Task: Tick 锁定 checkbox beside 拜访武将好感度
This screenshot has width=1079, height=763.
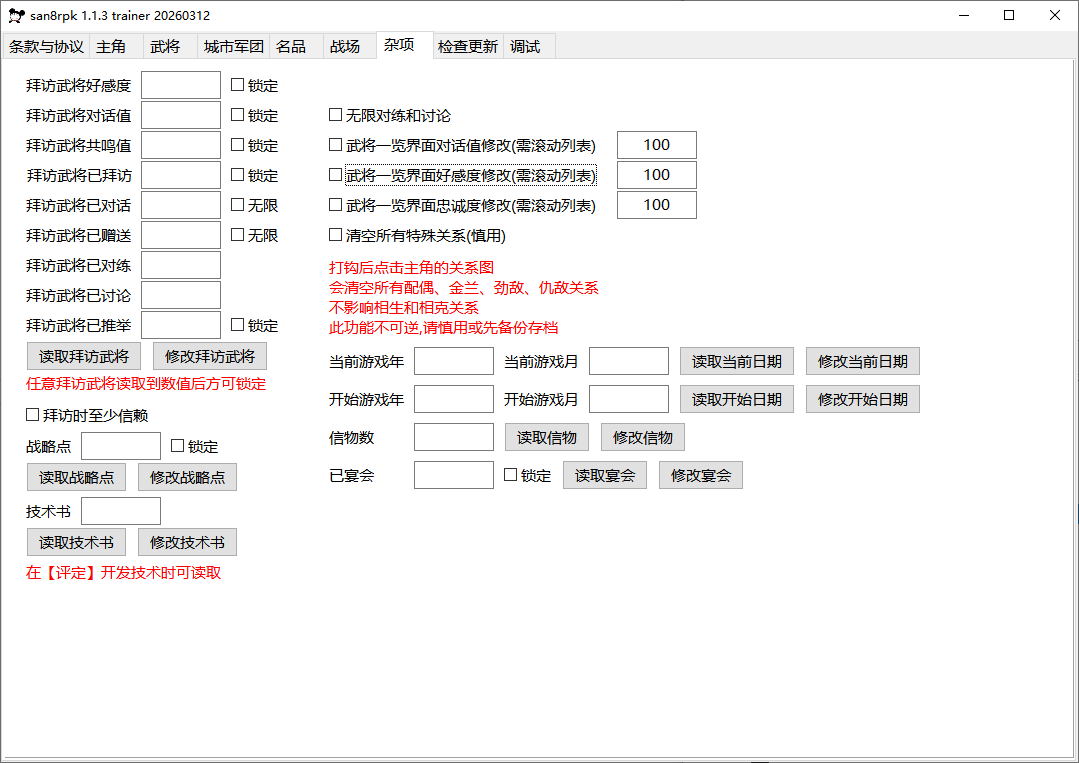Action: 238,85
